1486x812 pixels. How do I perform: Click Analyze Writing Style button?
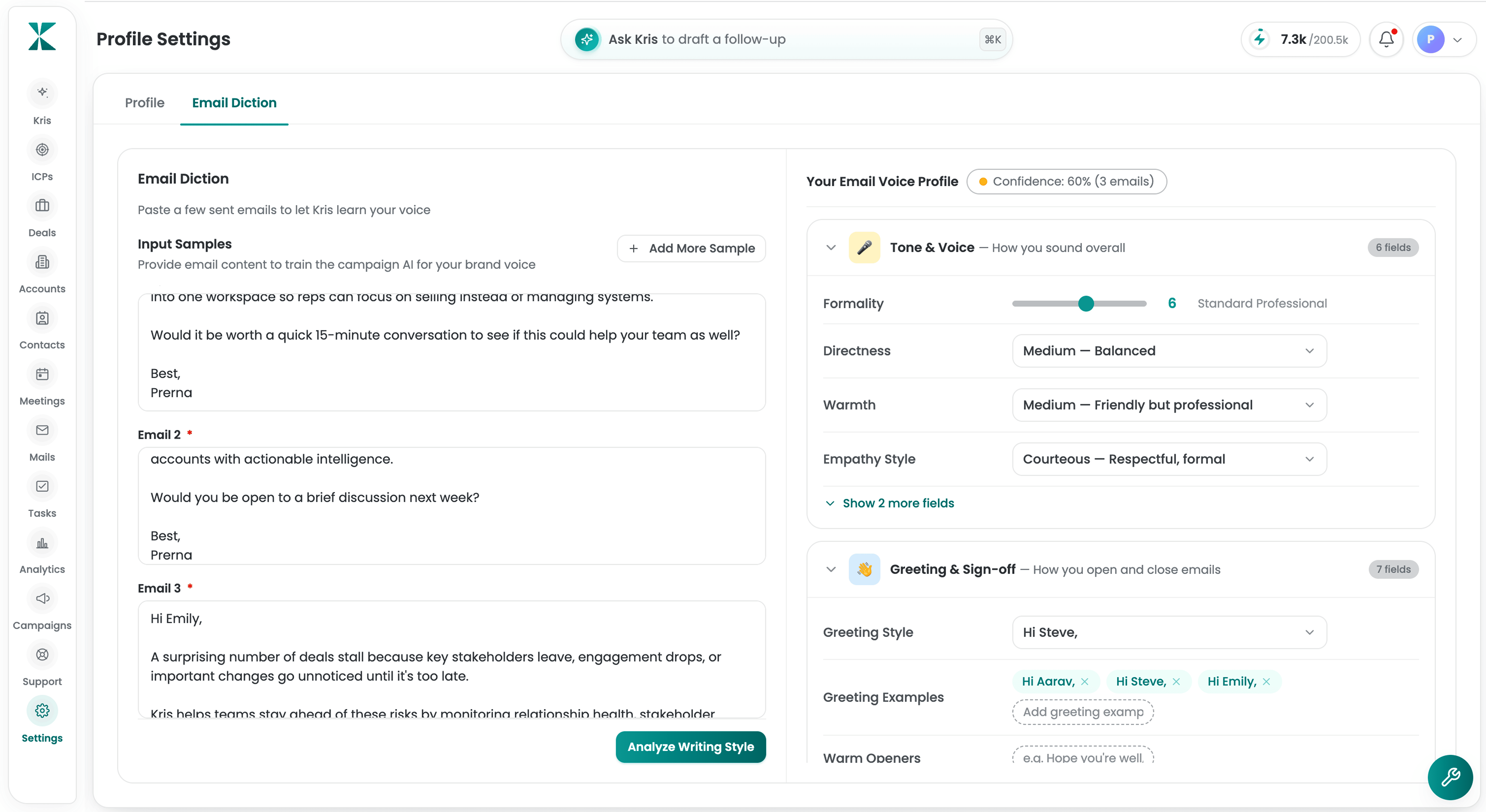[691, 747]
